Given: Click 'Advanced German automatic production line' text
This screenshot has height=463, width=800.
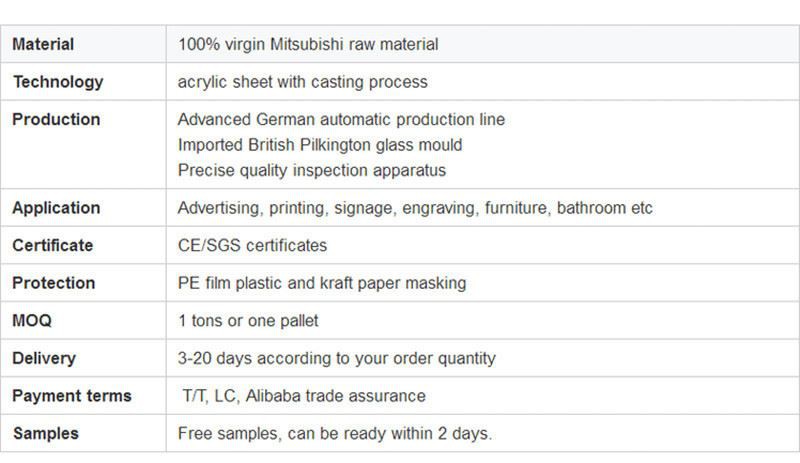Looking at the screenshot, I should point(341,119).
